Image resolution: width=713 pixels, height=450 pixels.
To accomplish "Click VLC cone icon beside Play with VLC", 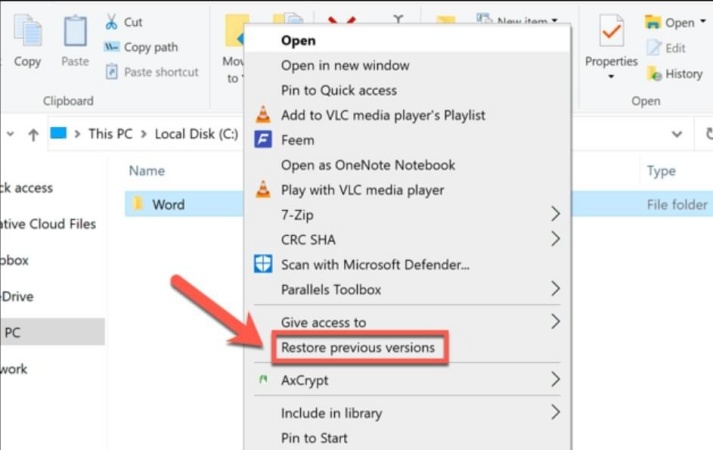I will pyautogui.click(x=263, y=190).
